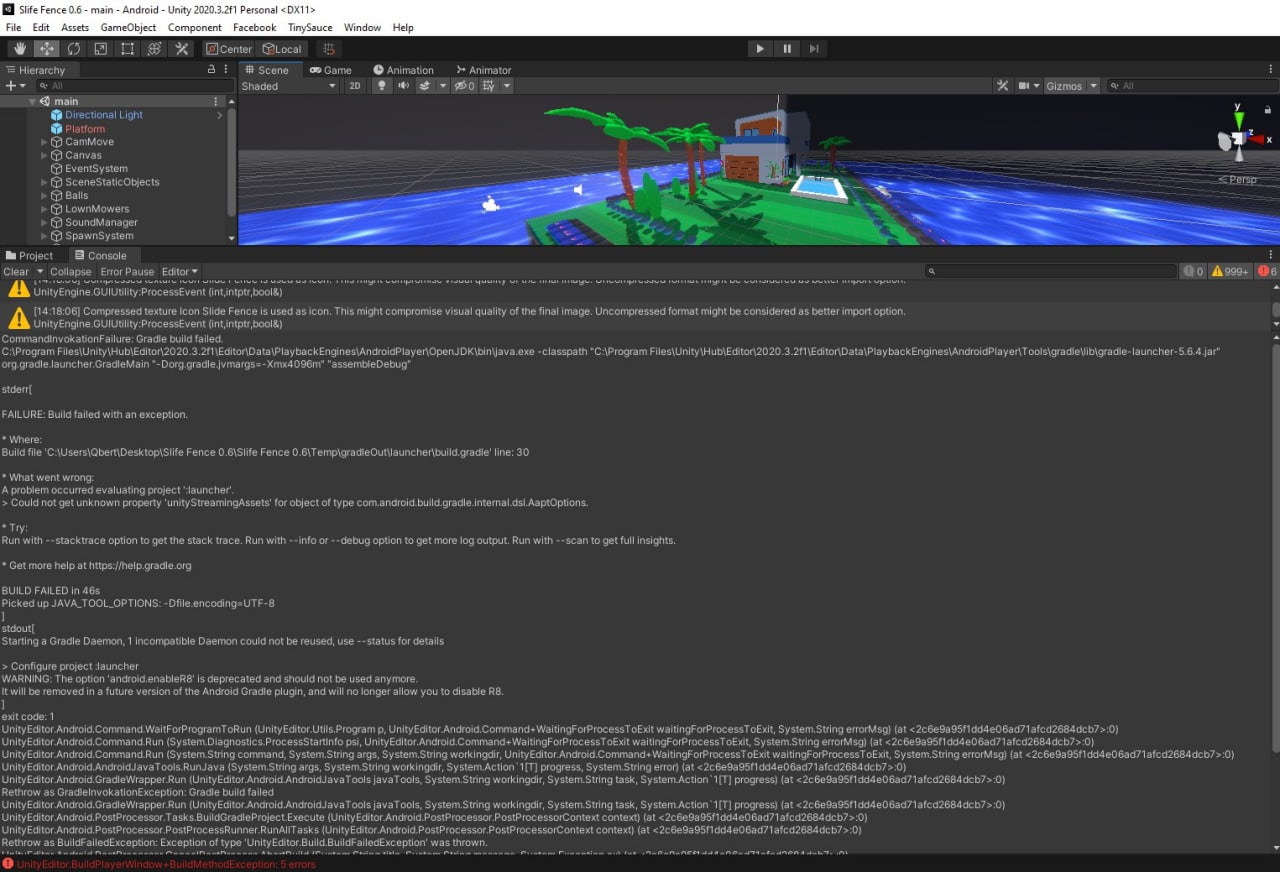
Task: Start Play mode
Action: pos(760,49)
